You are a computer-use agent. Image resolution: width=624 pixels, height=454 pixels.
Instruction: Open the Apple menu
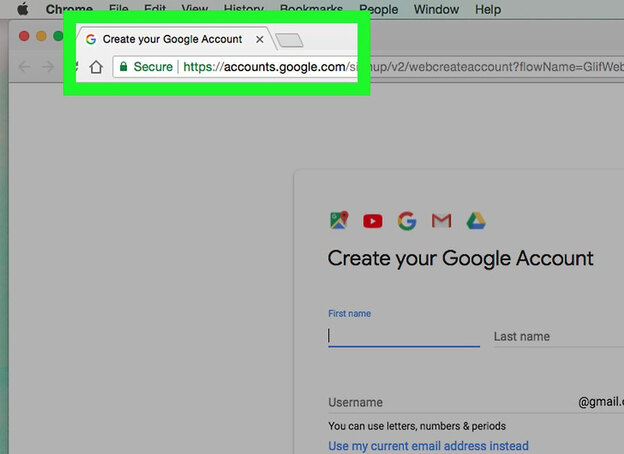pos(22,9)
